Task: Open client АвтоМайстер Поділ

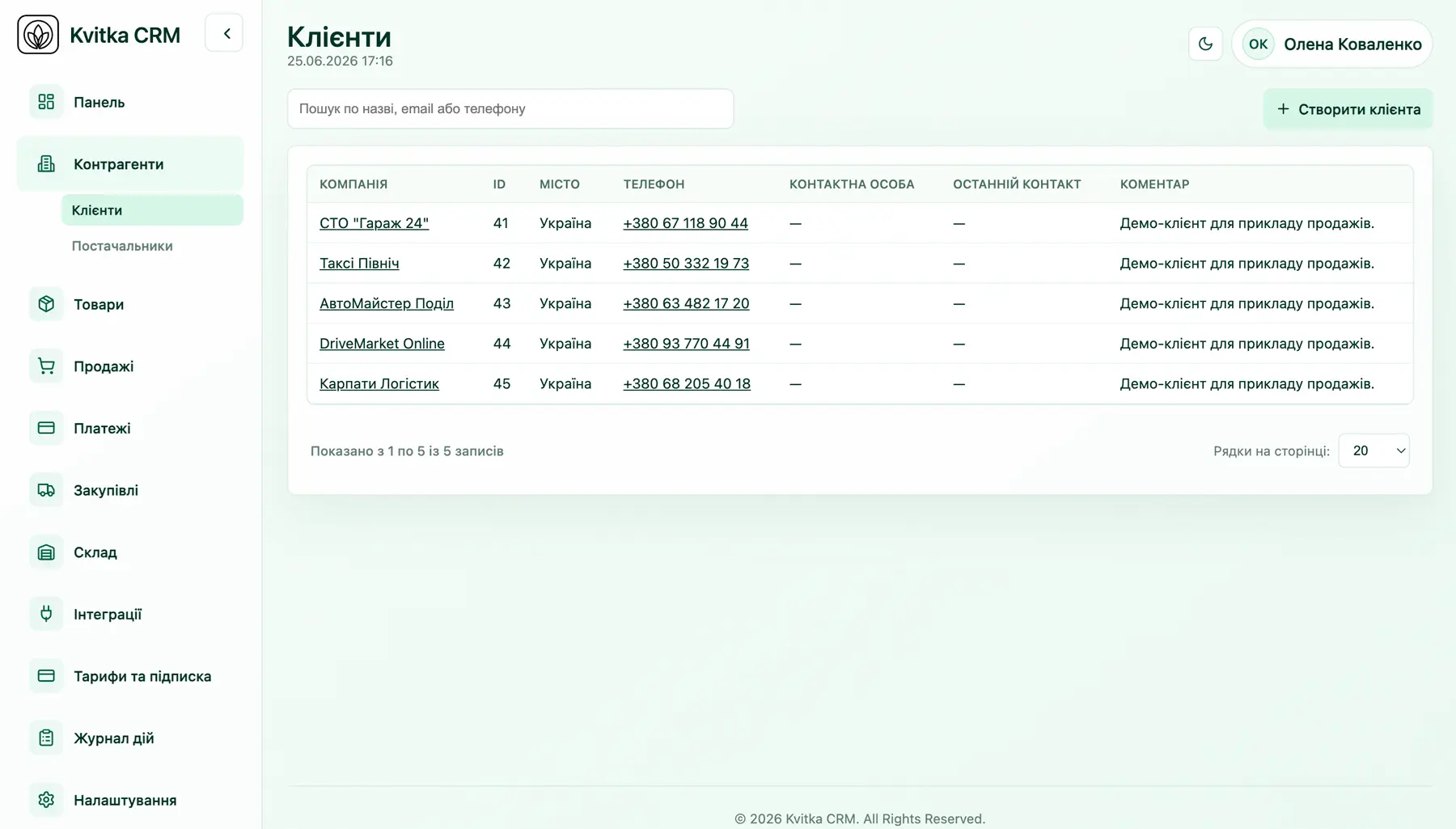Action: point(387,303)
